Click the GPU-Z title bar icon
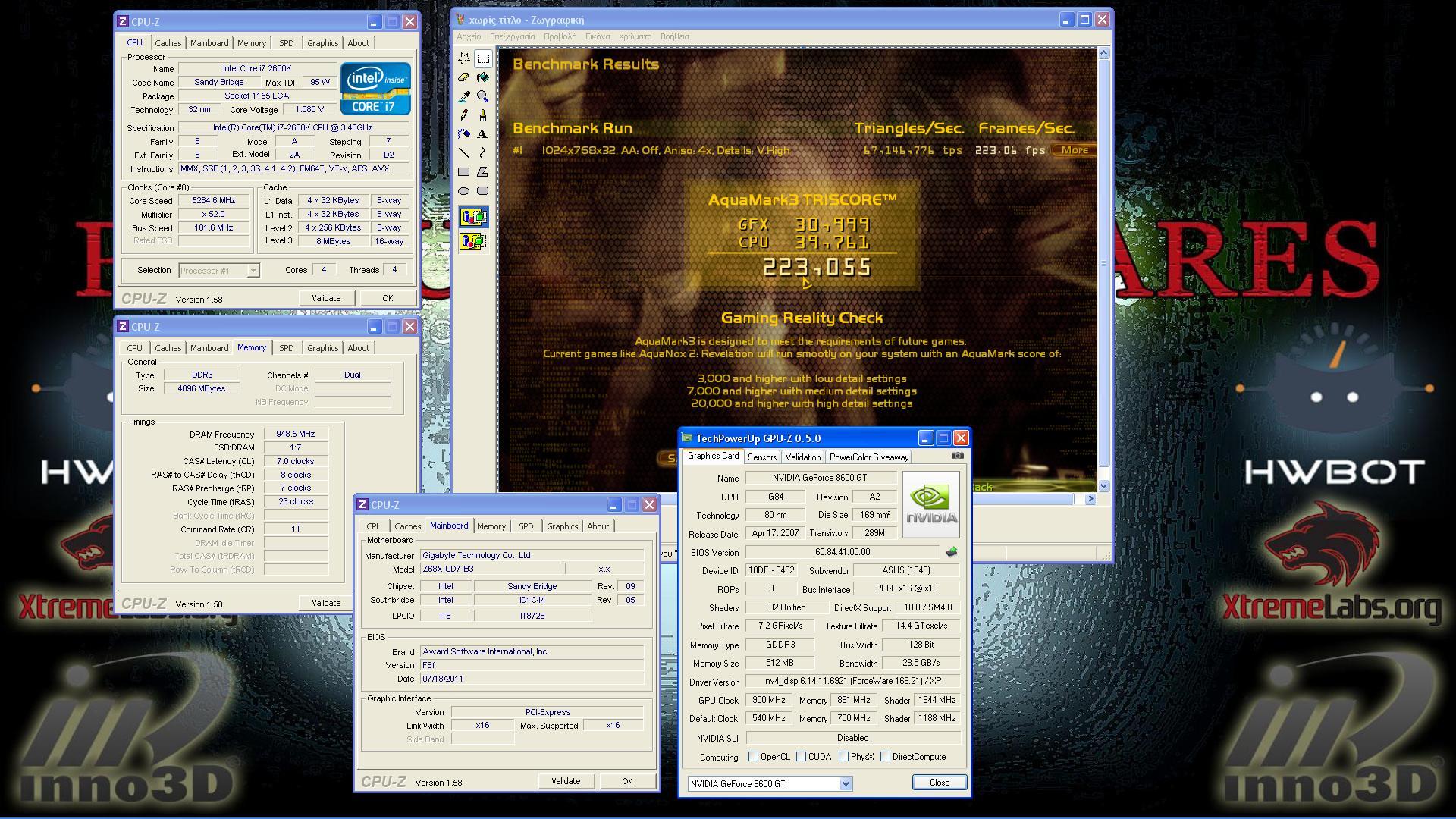Viewport: 1456px width, 819px height. tap(687, 438)
